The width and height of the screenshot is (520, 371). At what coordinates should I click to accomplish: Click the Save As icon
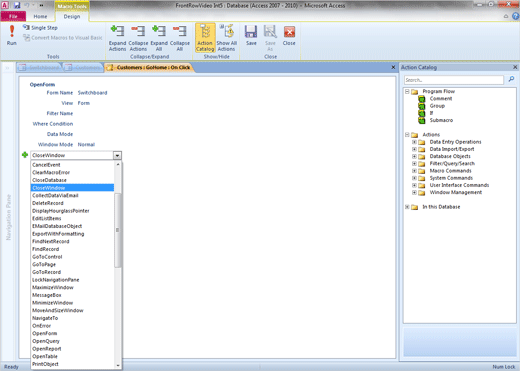click(x=270, y=38)
